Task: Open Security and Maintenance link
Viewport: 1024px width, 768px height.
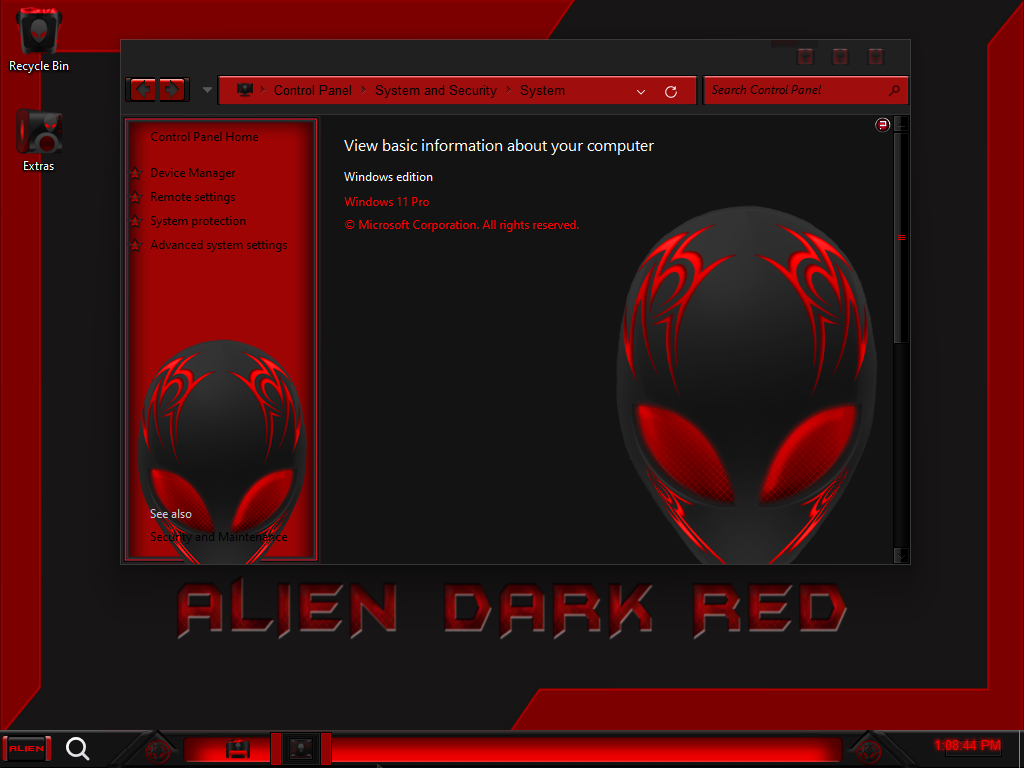Action: (219, 537)
